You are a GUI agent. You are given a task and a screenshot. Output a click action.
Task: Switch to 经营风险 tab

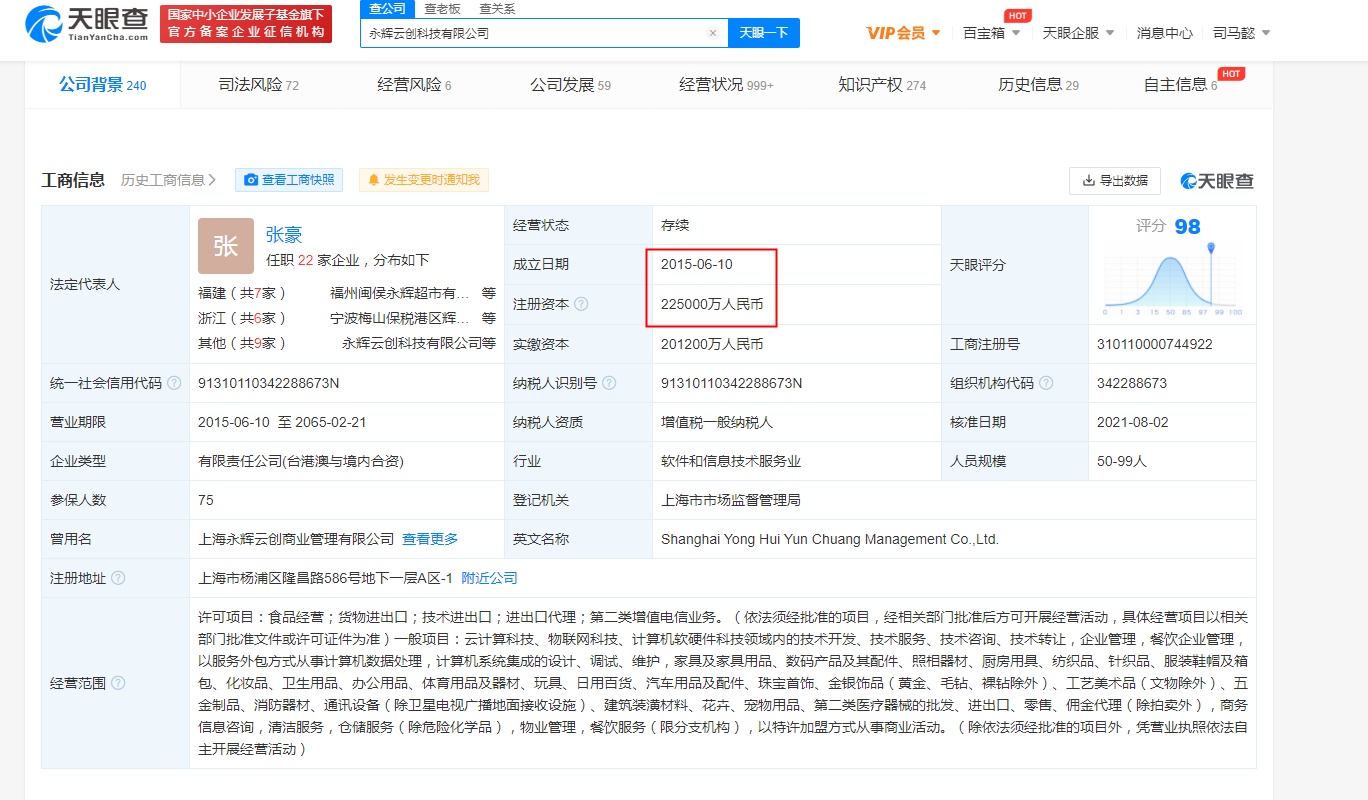pyautogui.click(x=414, y=85)
